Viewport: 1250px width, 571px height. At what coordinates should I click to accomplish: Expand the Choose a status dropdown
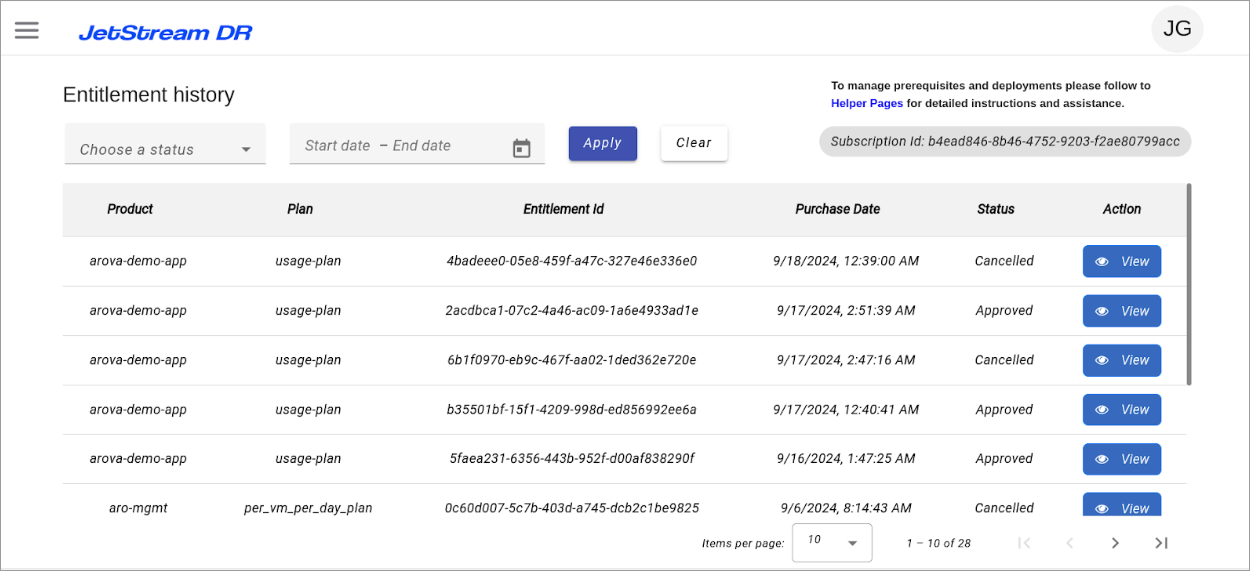coord(165,149)
